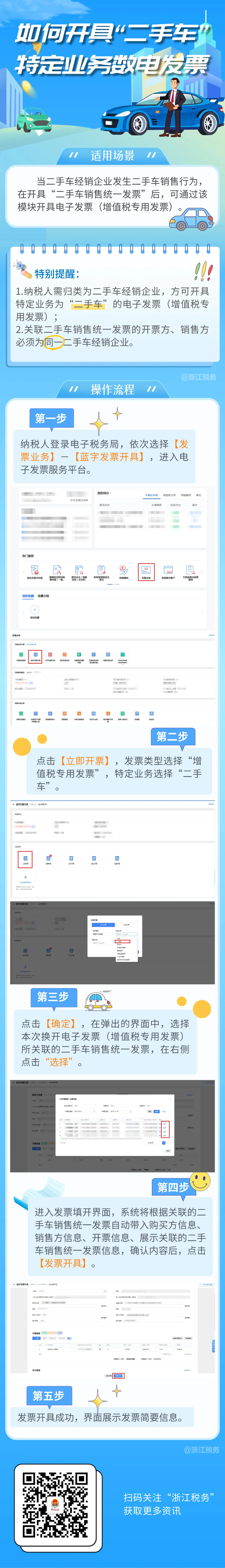Screen dimensions: 225x1568
Task: Select the 本期应申报 tab
Action: (151, 495)
